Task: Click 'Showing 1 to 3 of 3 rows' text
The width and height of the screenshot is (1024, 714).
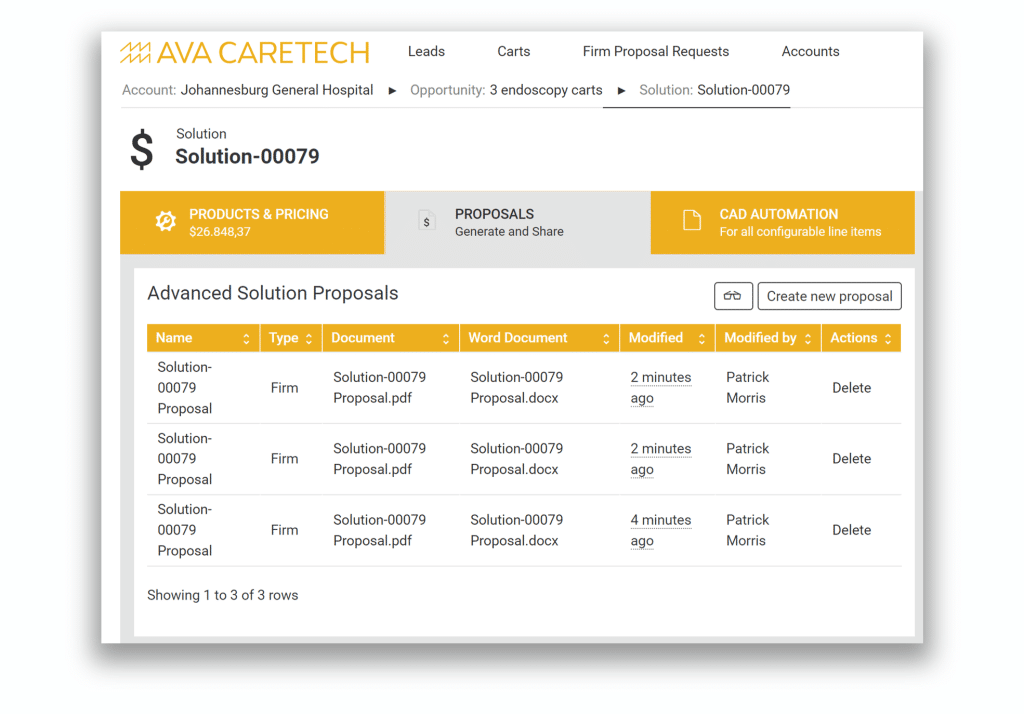Action: [x=223, y=595]
